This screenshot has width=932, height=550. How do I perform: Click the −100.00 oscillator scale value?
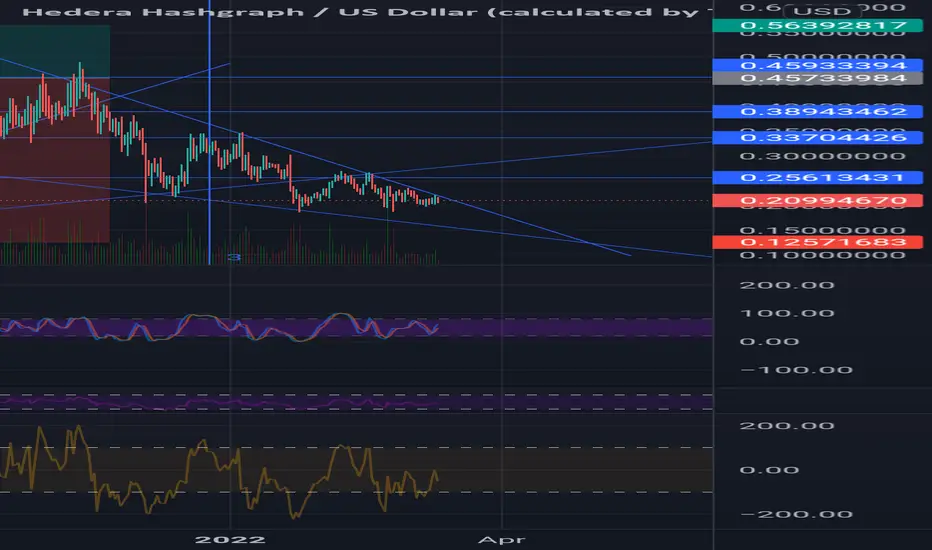[x=796, y=370]
